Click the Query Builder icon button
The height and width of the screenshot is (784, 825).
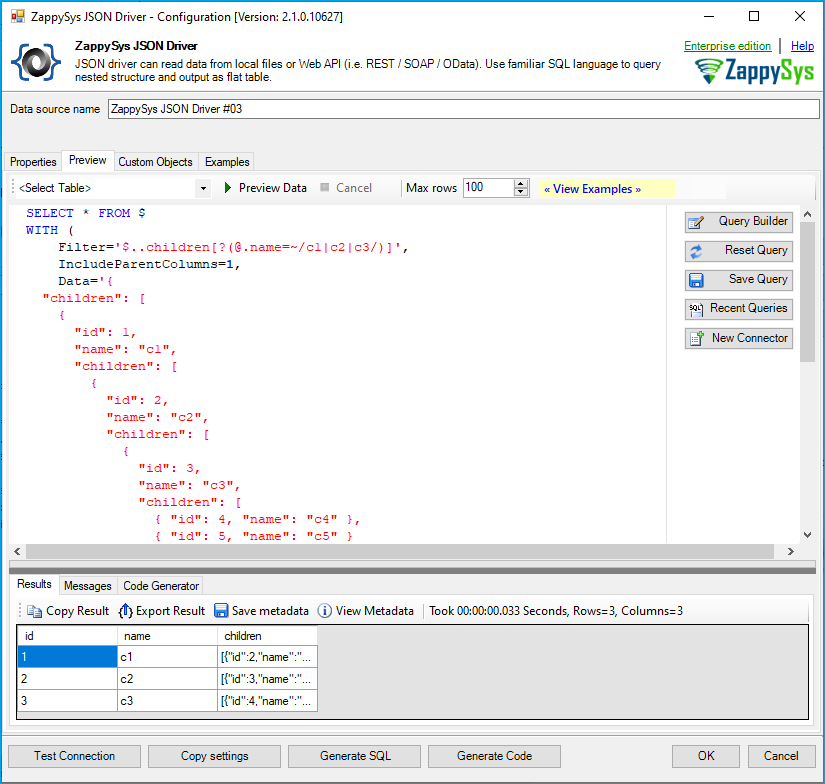[x=738, y=222]
